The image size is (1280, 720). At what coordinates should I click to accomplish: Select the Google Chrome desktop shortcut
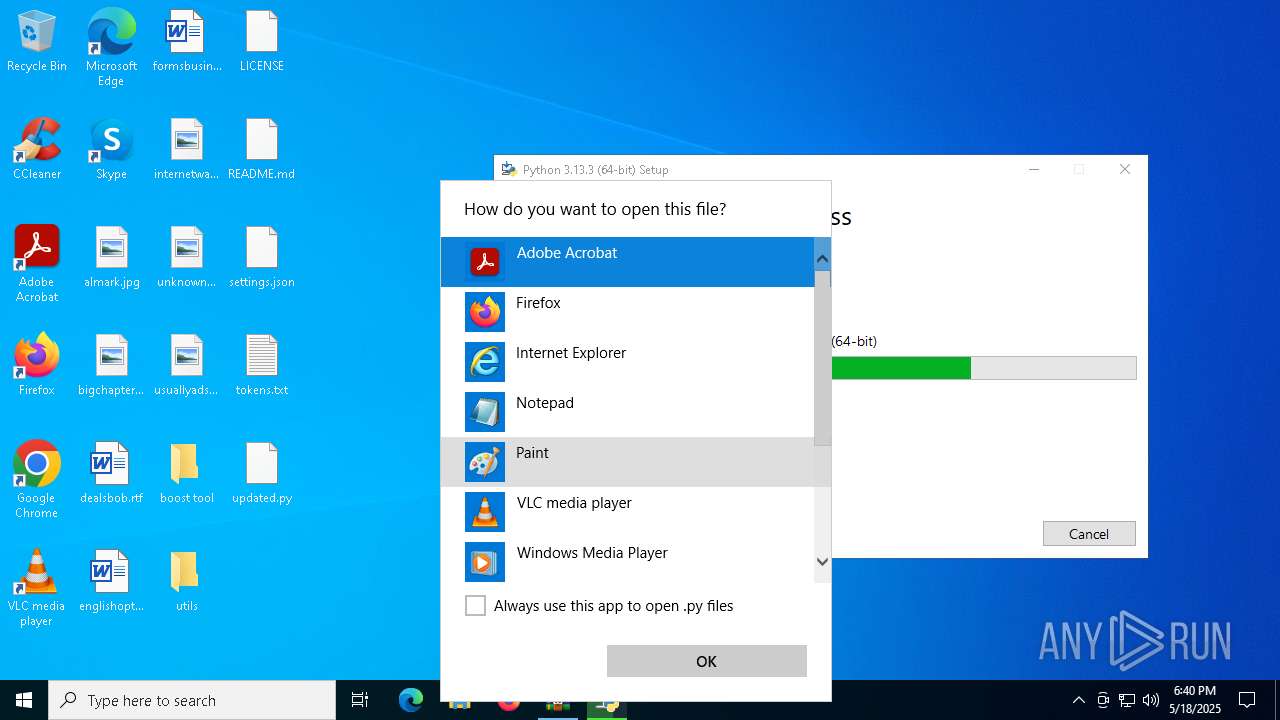click(37, 479)
